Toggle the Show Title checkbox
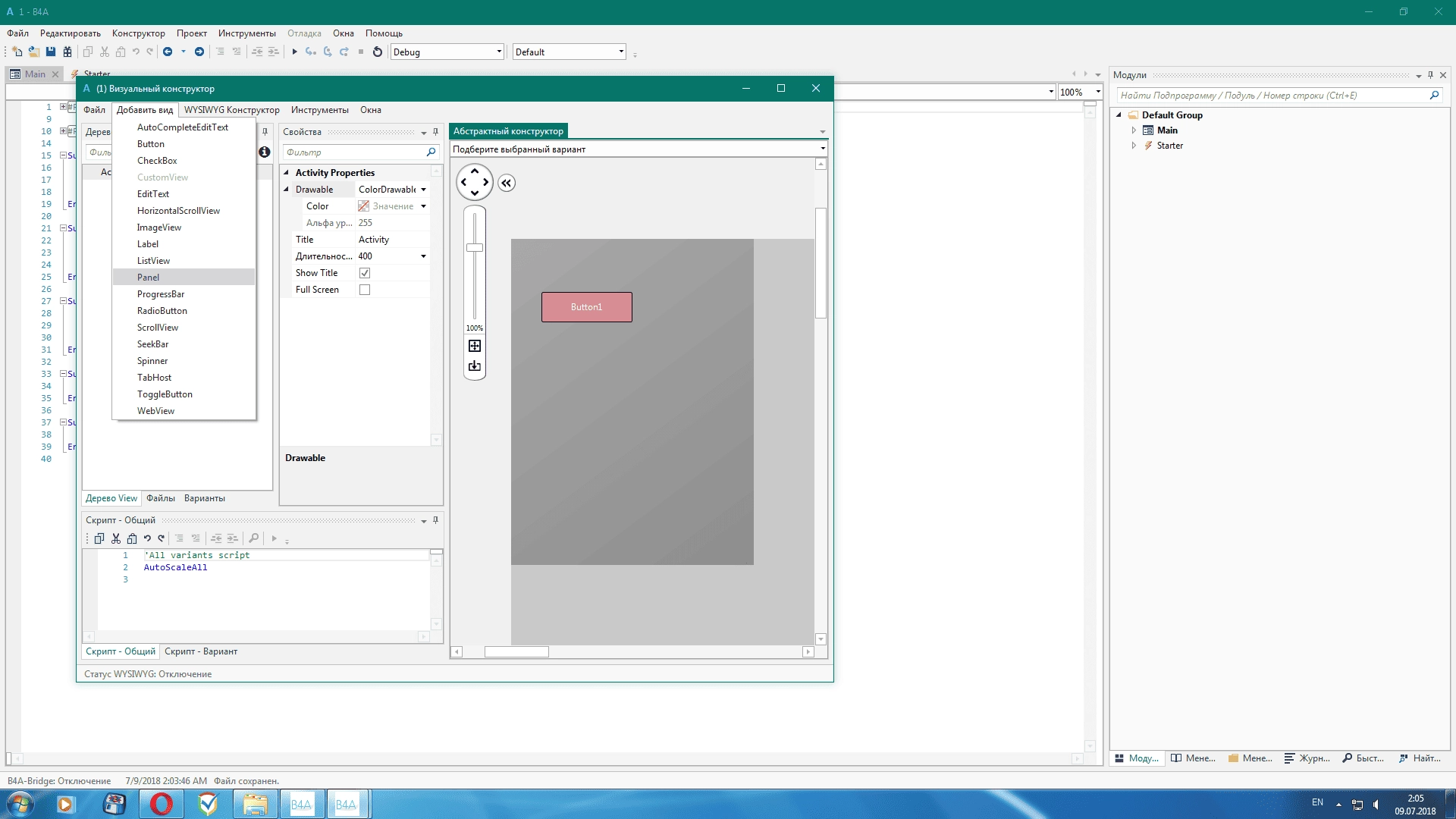The image size is (1456, 819). pos(365,273)
